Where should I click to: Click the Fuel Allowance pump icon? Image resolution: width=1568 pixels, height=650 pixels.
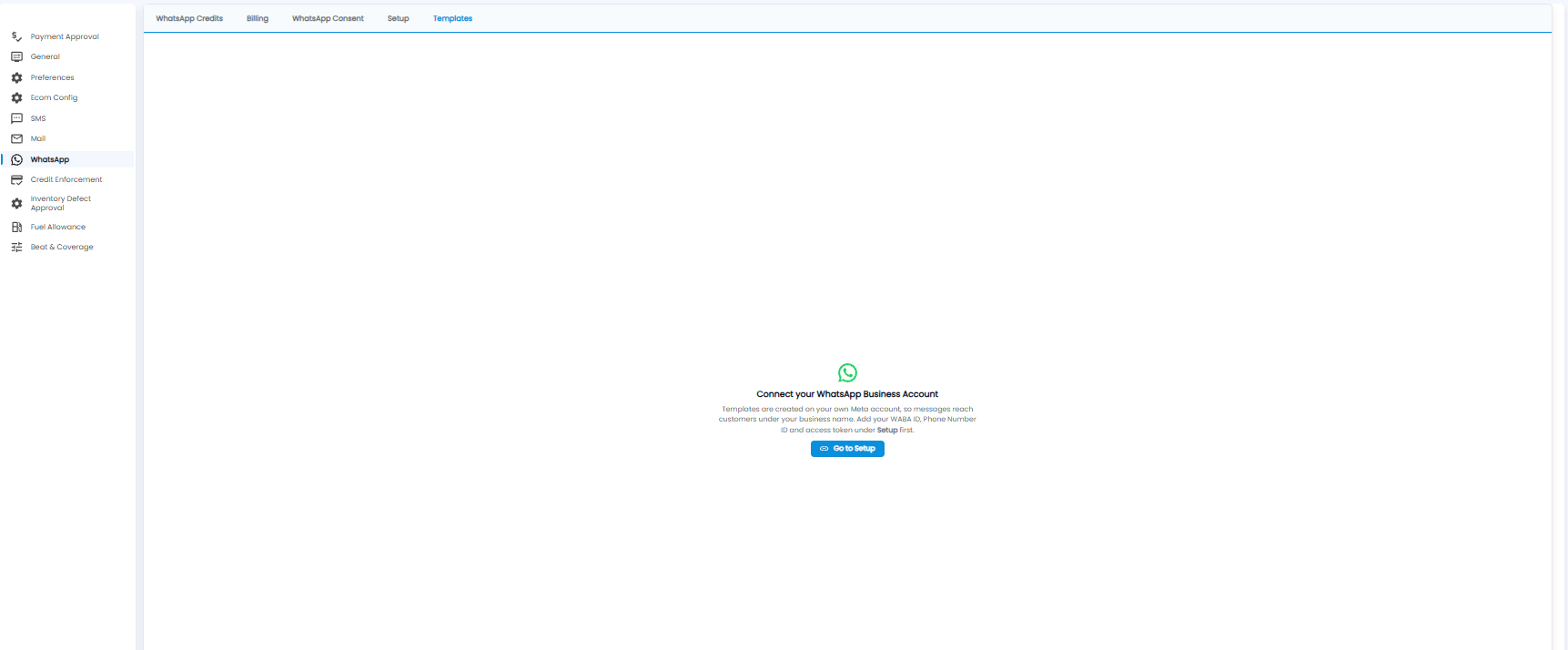coord(16,227)
